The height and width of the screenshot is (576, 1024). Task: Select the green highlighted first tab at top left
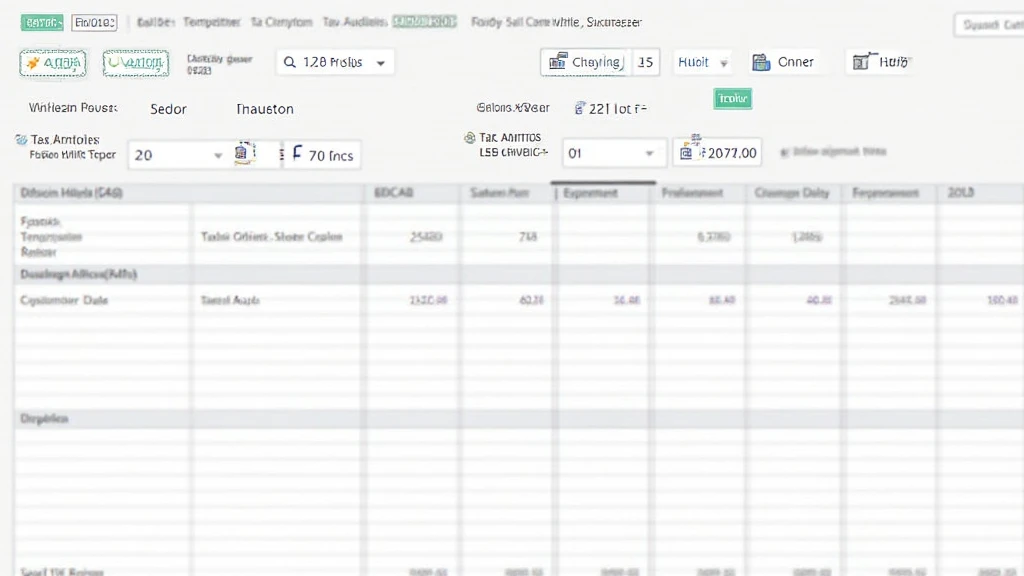coord(42,22)
